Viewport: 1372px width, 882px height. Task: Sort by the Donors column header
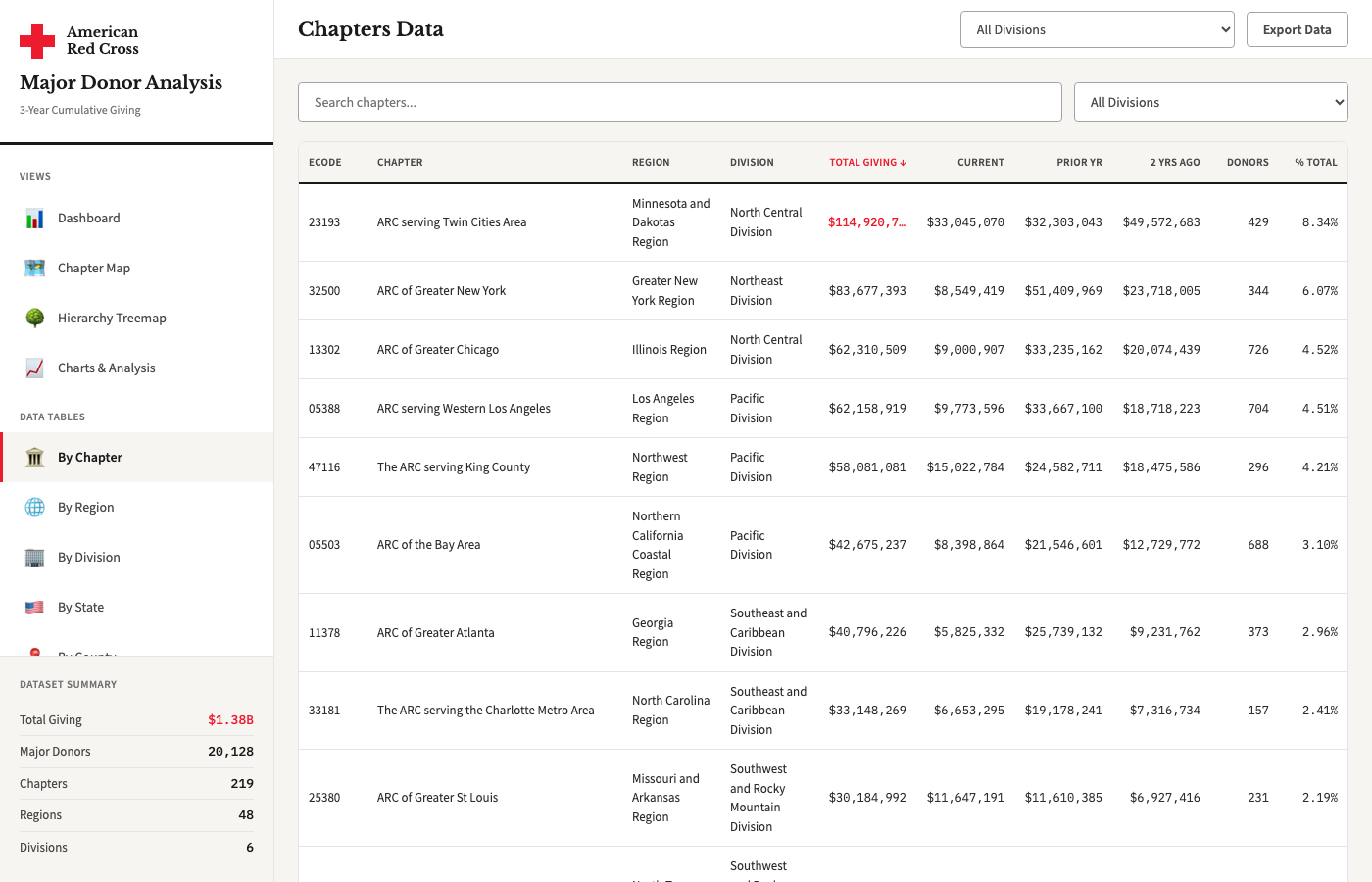[1248, 163]
